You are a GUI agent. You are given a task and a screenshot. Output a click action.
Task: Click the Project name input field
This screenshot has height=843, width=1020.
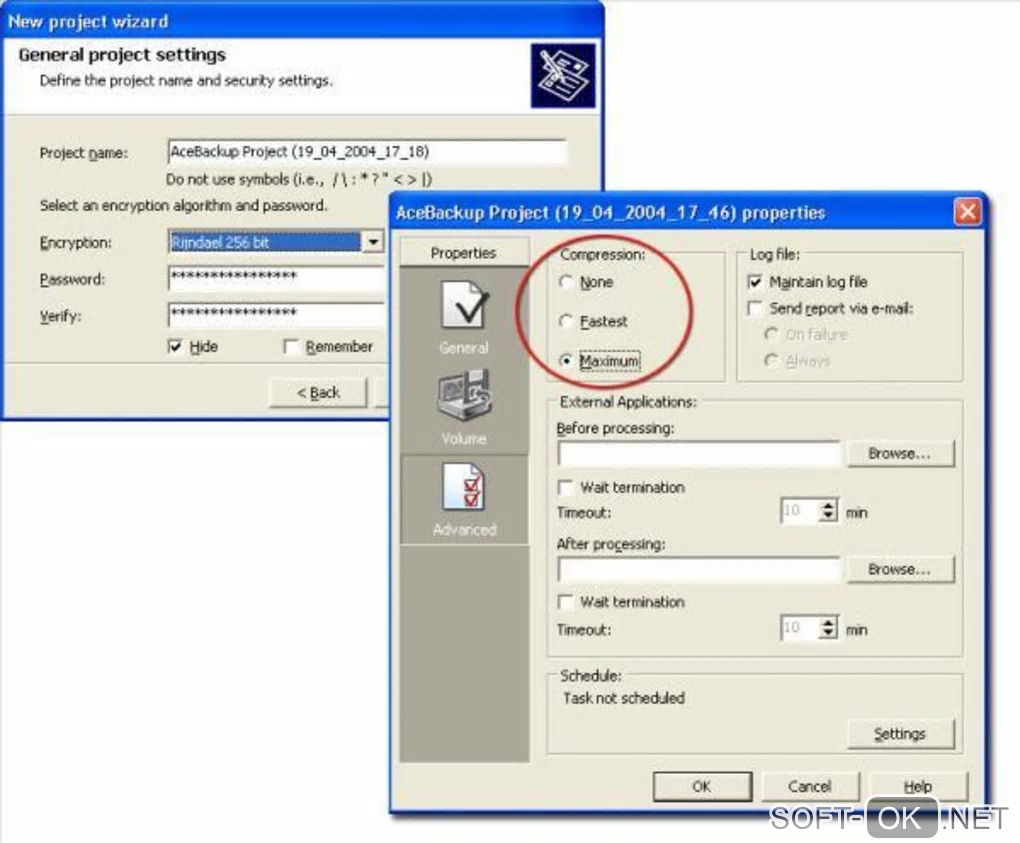[x=367, y=152]
